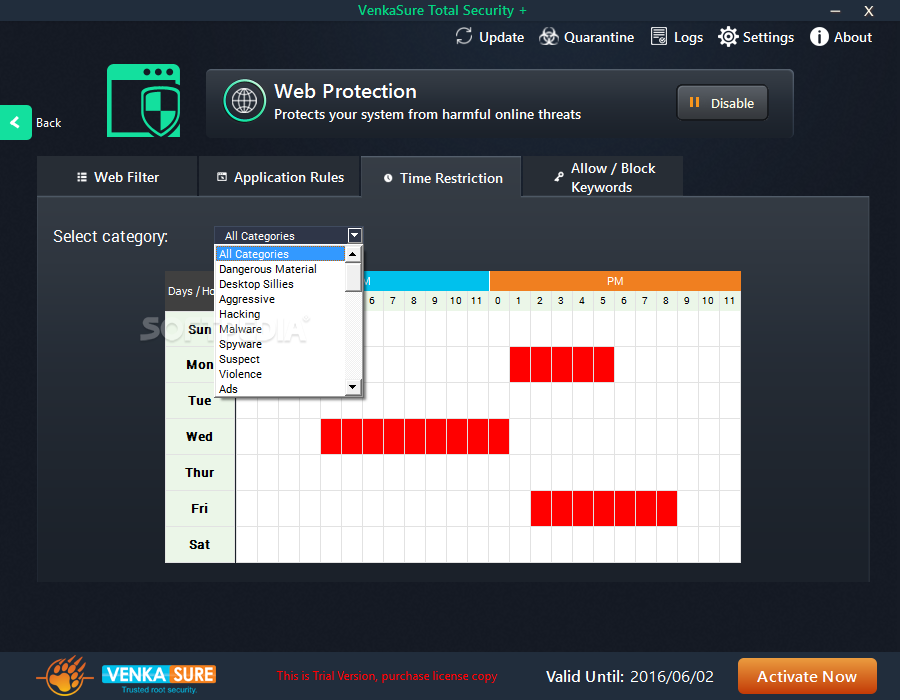Viewport: 900px width, 700px height.
Task: Click the green Back arrow
Action: pos(15,122)
